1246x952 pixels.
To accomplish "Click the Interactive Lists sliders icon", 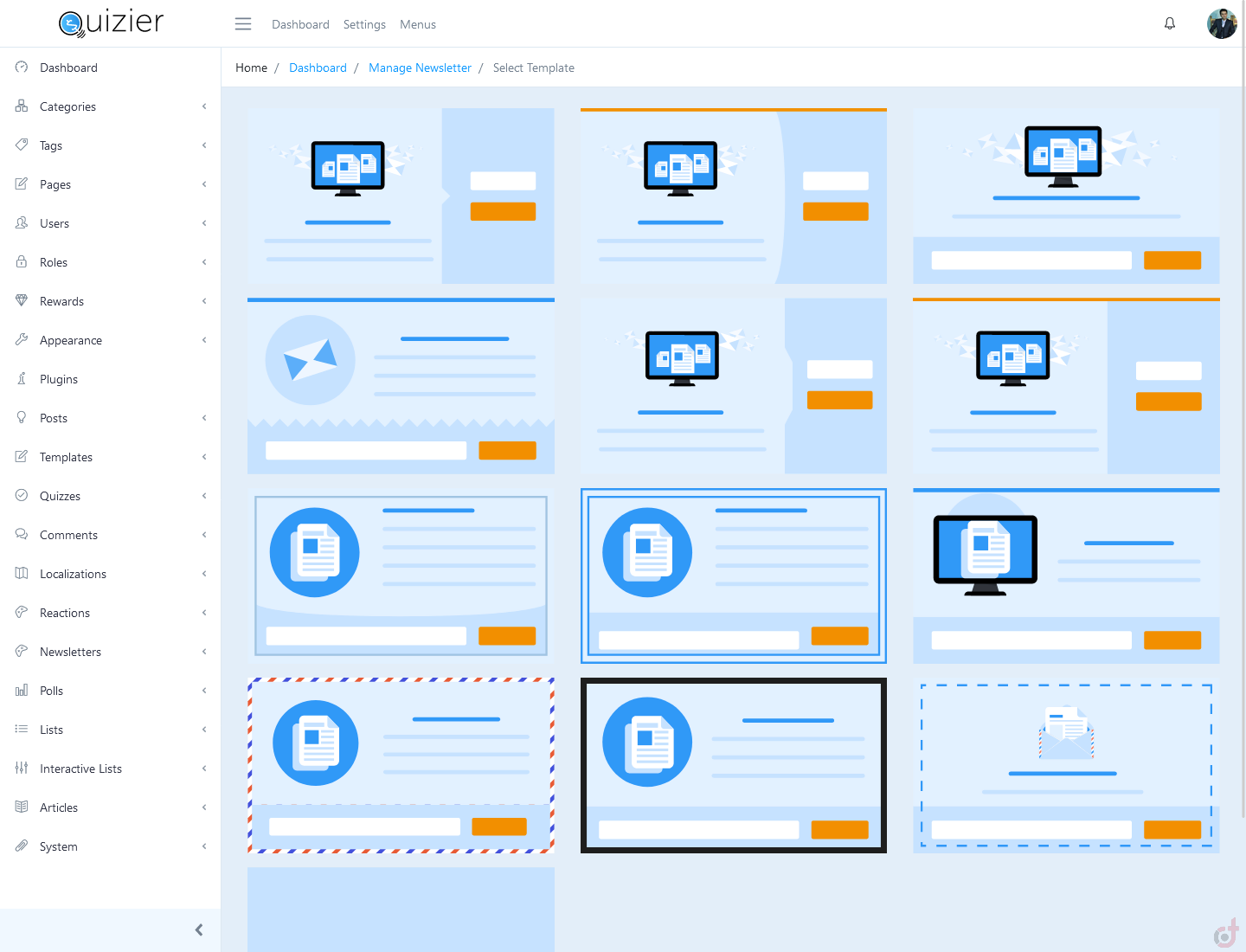I will tap(22, 769).
